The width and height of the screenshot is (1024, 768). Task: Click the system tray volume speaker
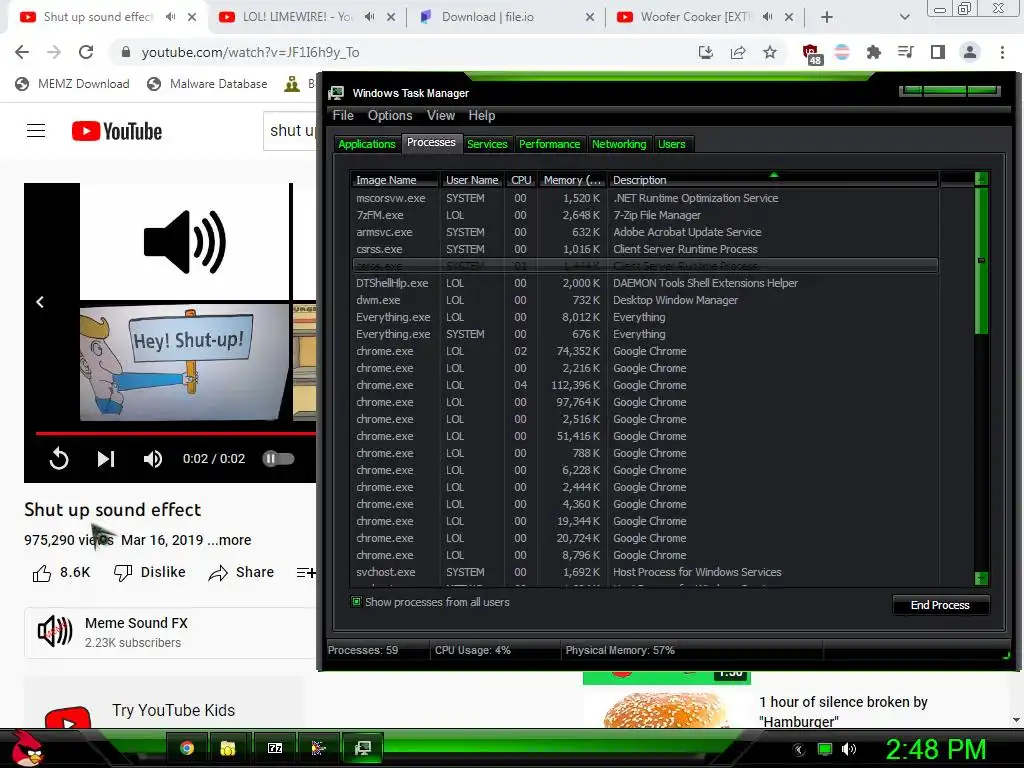coord(849,749)
